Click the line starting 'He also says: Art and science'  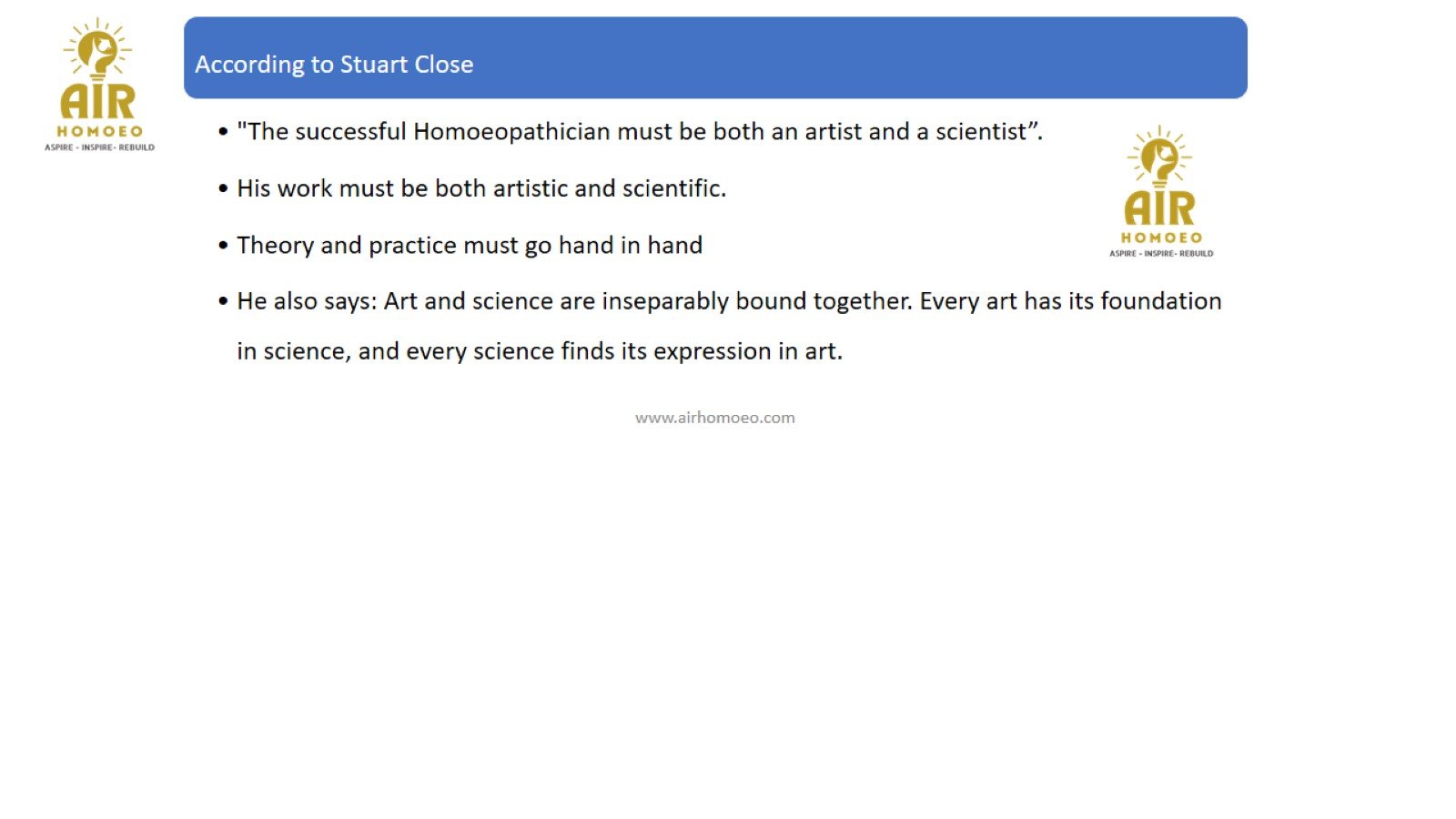(x=728, y=301)
